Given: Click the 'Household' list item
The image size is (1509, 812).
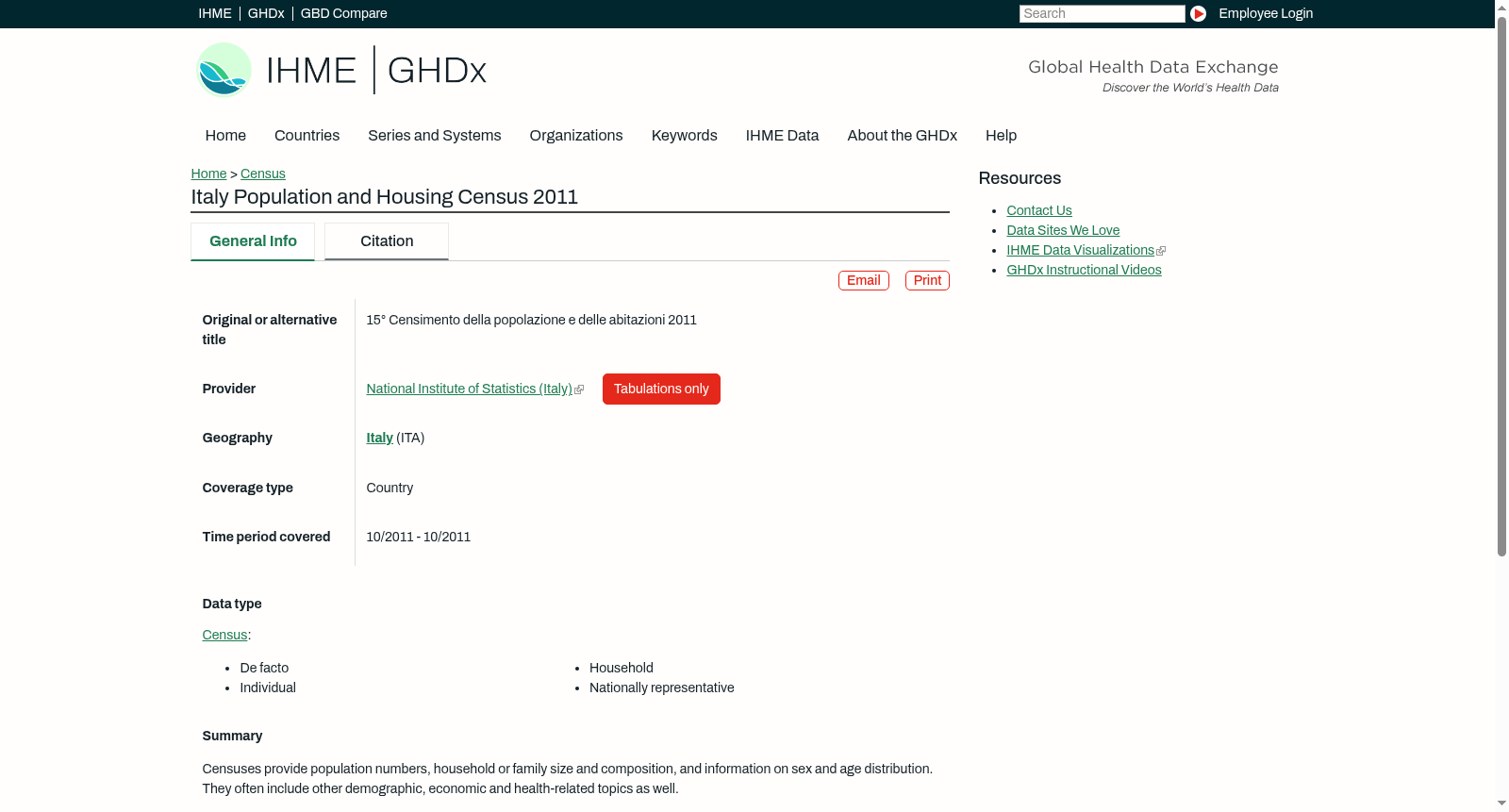Looking at the screenshot, I should click(x=622, y=669).
